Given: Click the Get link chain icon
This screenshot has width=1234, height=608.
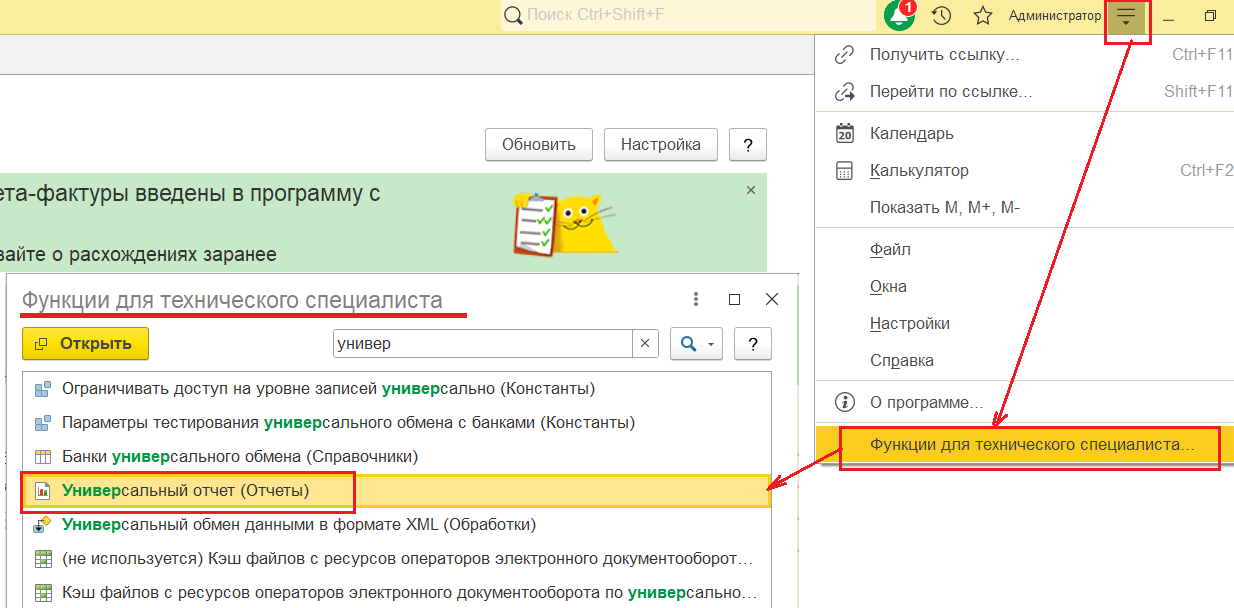Looking at the screenshot, I should (845, 54).
